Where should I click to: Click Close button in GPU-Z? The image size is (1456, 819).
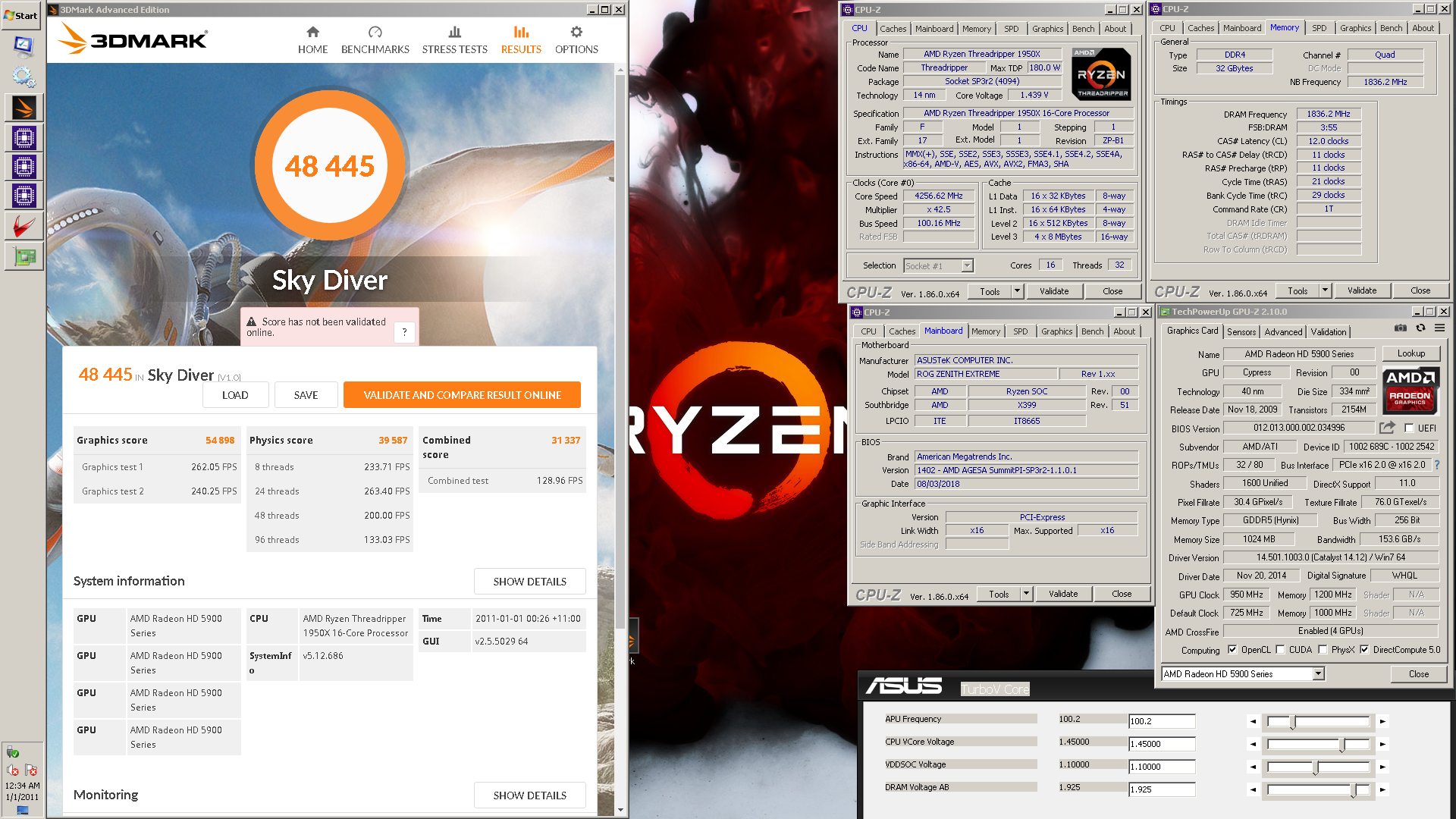pyautogui.click(x=1418, y=673)
